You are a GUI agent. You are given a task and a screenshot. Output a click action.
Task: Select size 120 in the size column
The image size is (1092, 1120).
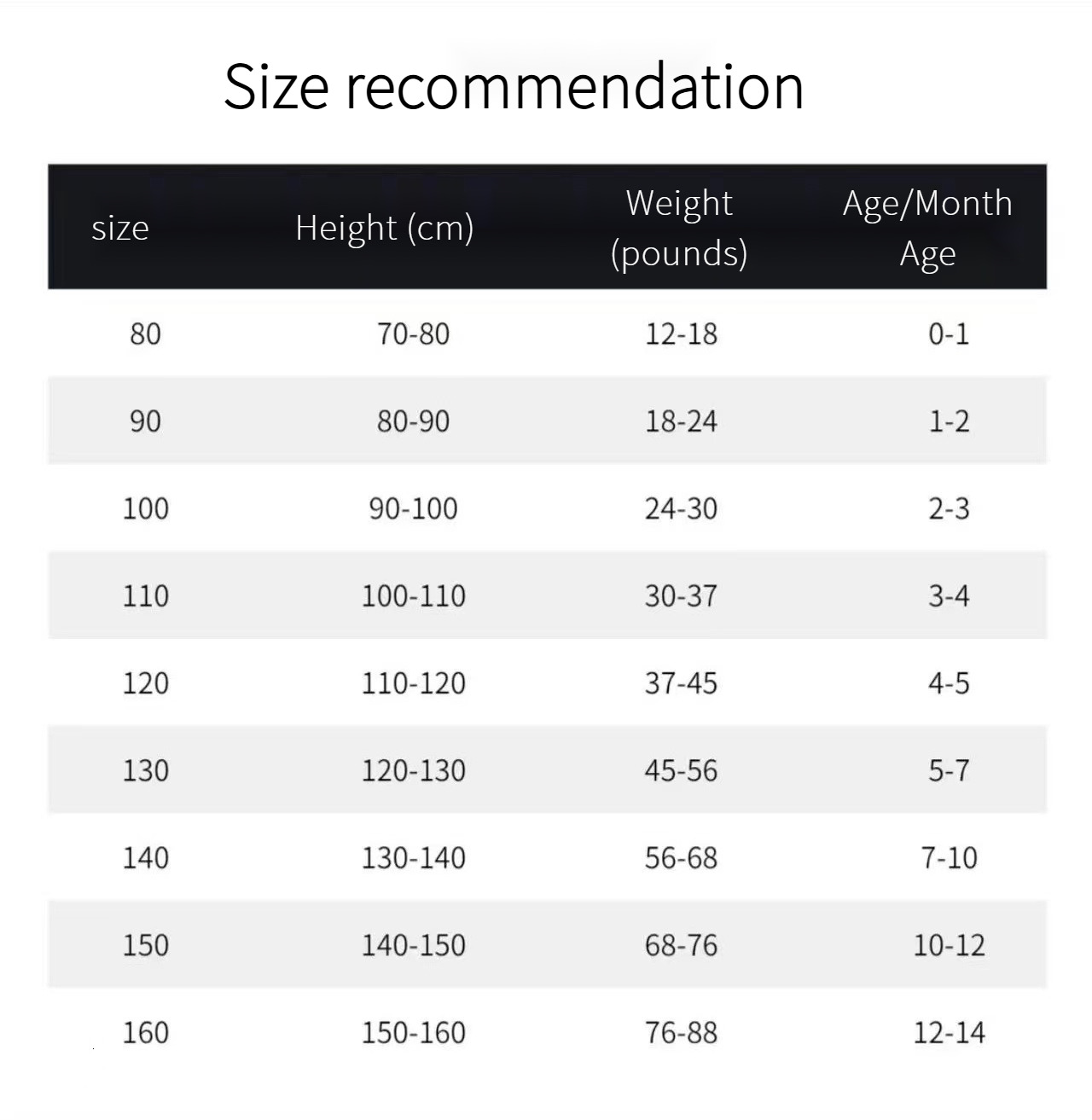[x=145, y=683]
